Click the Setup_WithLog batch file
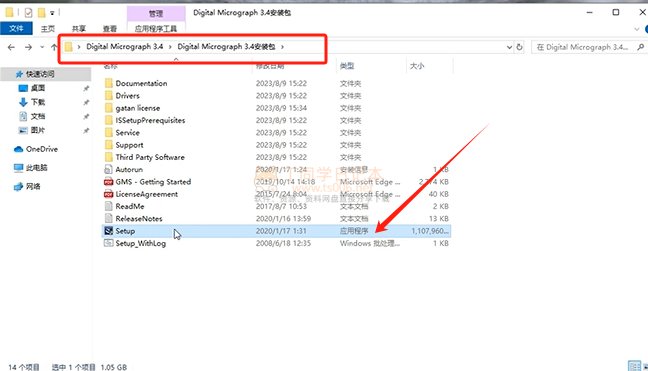This screenshot has width=648, height=371. pyautogui.click(x=140, y=243)
